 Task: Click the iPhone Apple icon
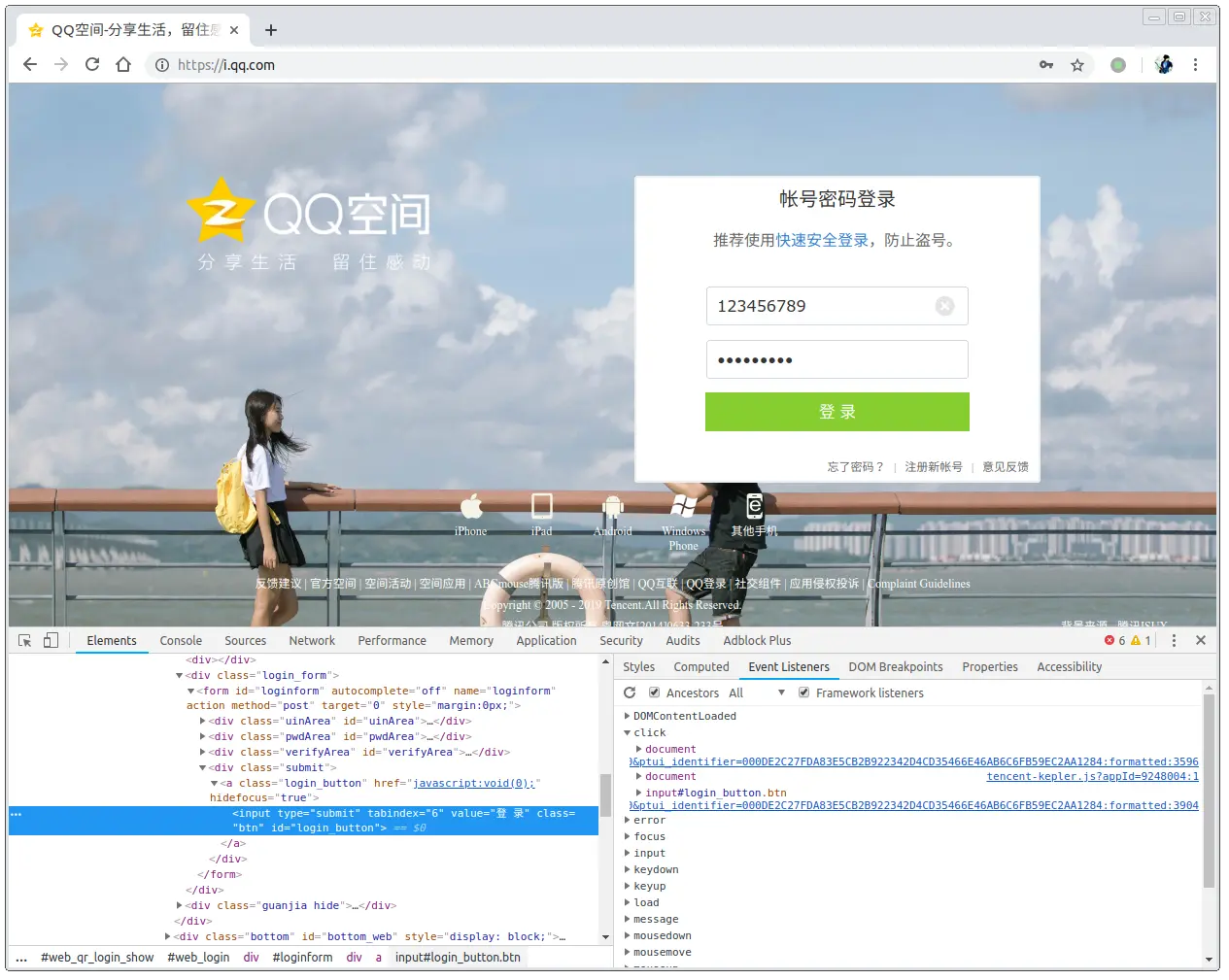click(471, 506)
